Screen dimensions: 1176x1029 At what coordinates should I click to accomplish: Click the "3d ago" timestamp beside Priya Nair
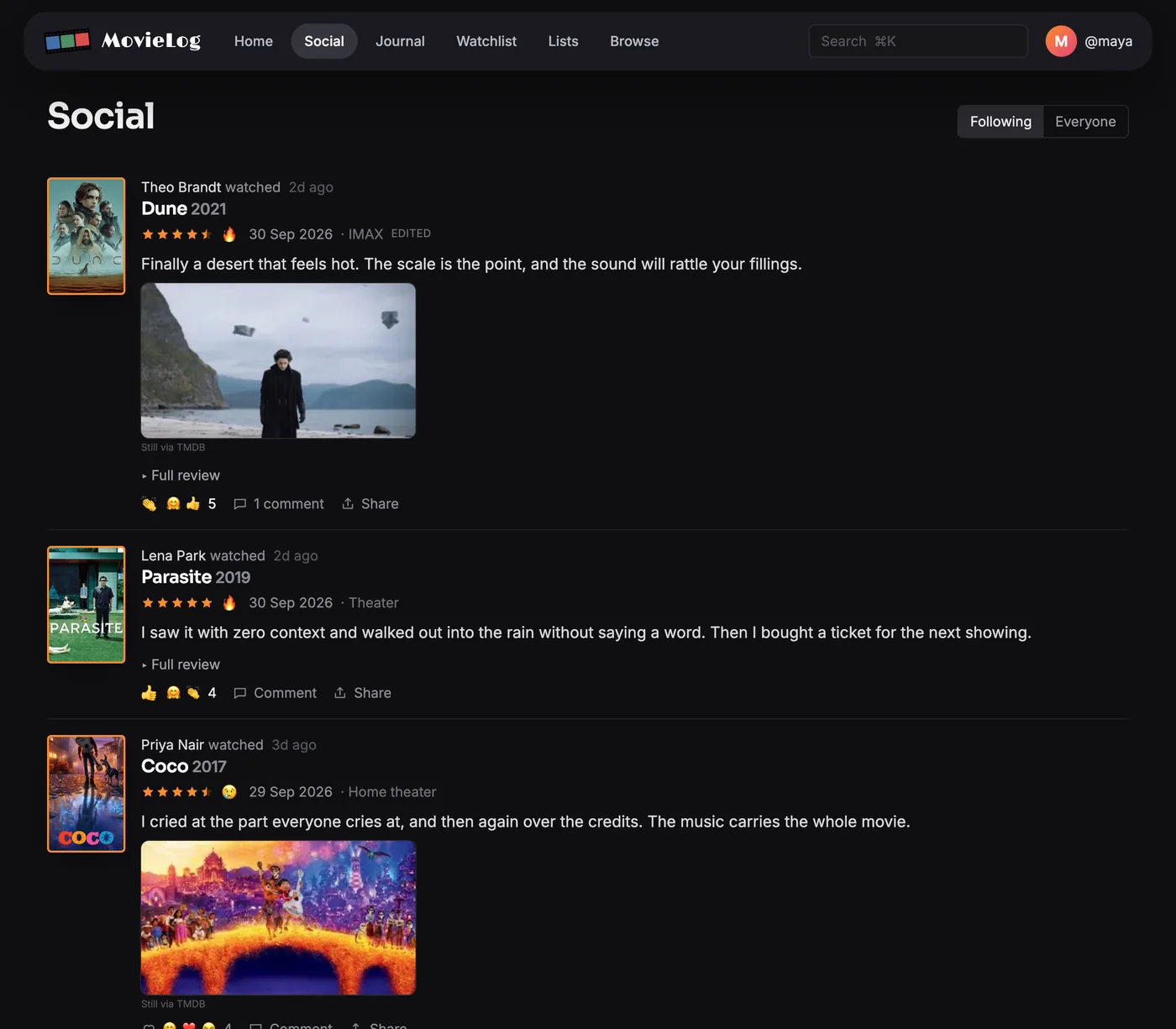pyautogui.click(x=294, y=745)
